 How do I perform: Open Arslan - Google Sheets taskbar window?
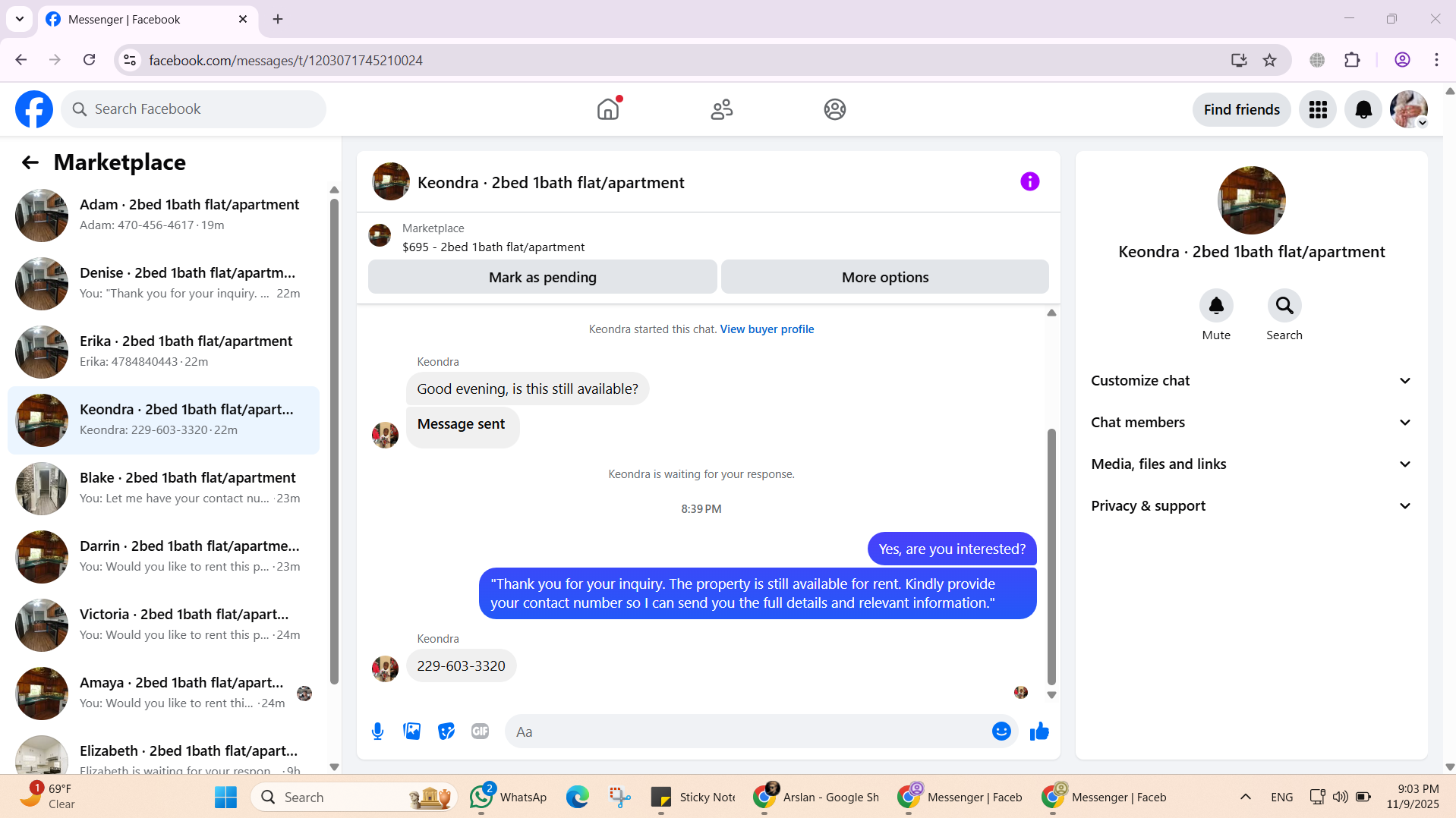click(x=816, y=797)
